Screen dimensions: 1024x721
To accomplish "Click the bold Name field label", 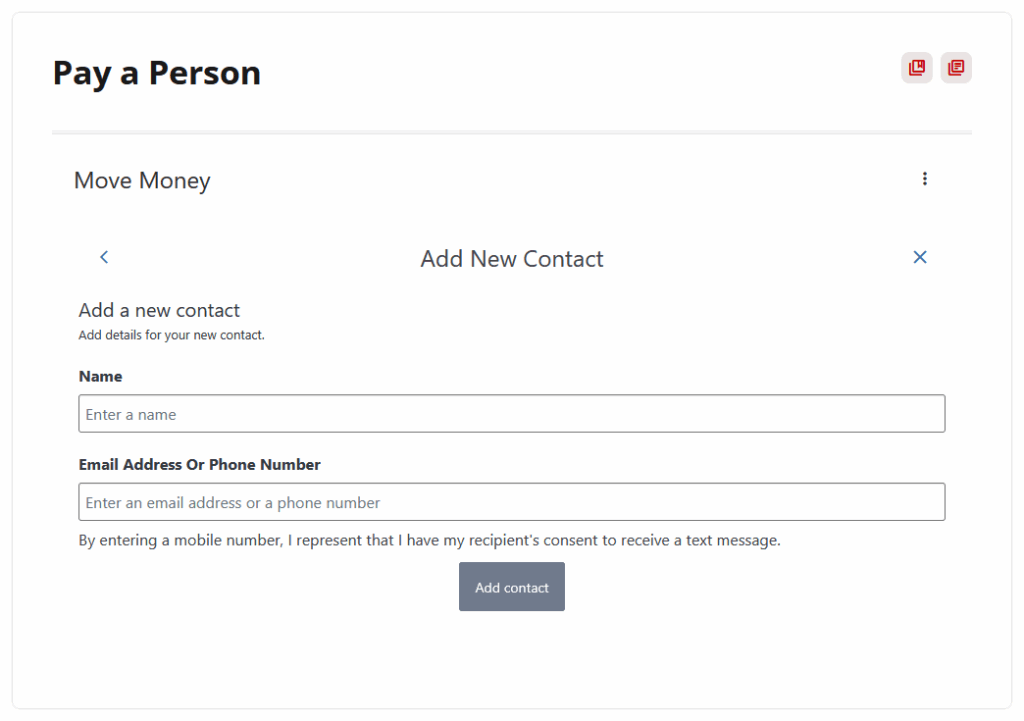I will 100,377.
